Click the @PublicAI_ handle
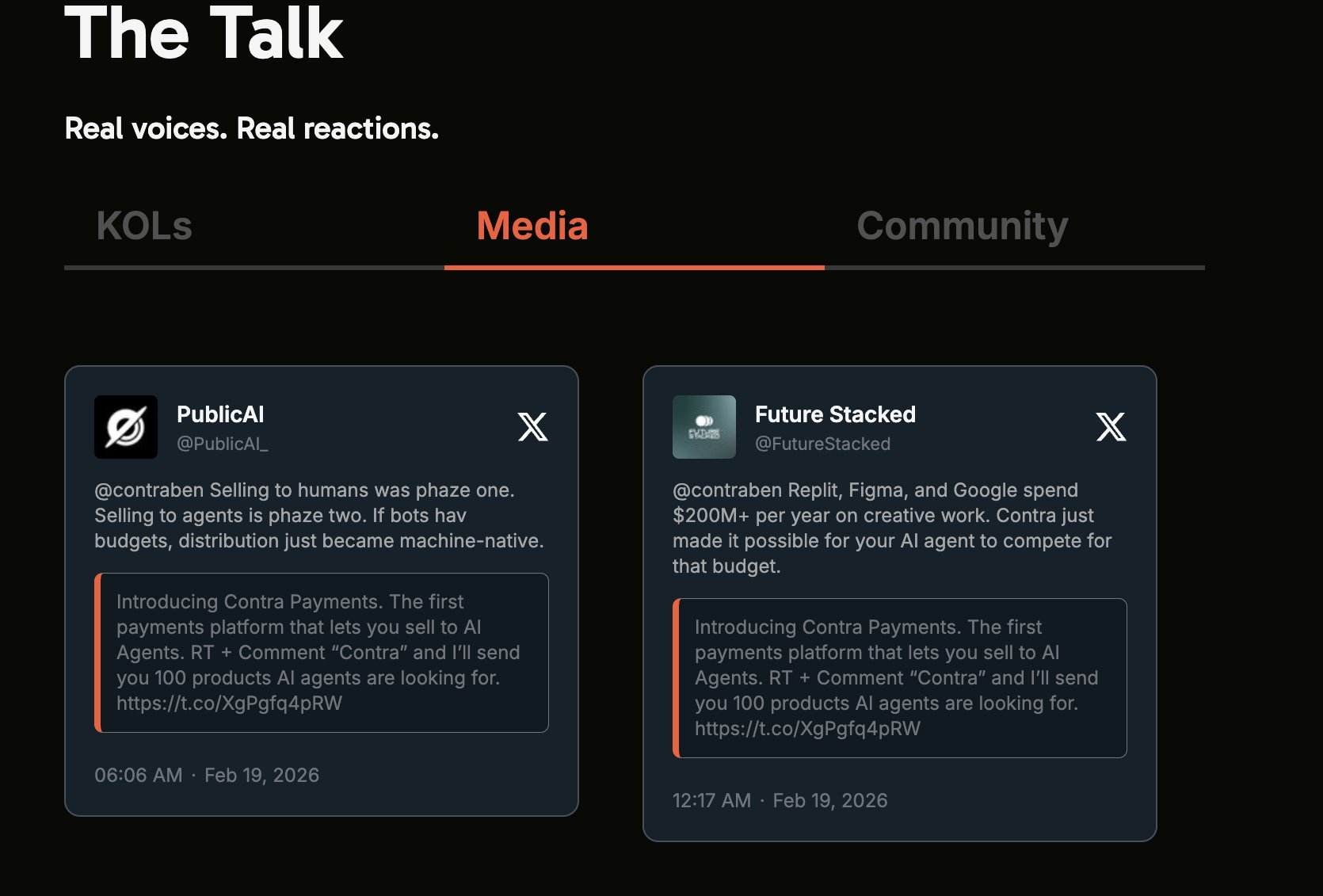The height and width of the screenshot is (896, 1323). [222, 444]
